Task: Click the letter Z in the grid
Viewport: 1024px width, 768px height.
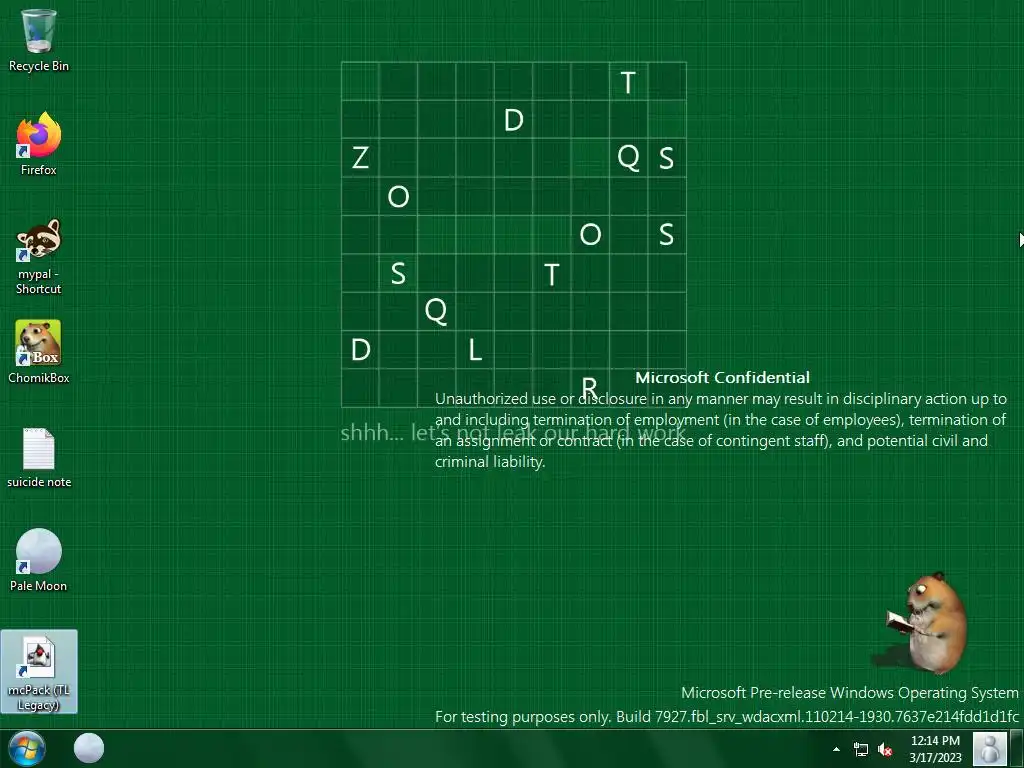Action: [x=360, y=158]
